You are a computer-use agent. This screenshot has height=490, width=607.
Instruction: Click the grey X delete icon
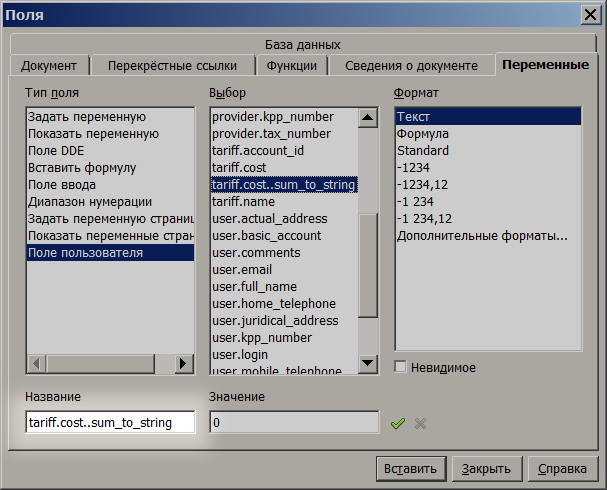pyautogui.click(x=420, y=423)
